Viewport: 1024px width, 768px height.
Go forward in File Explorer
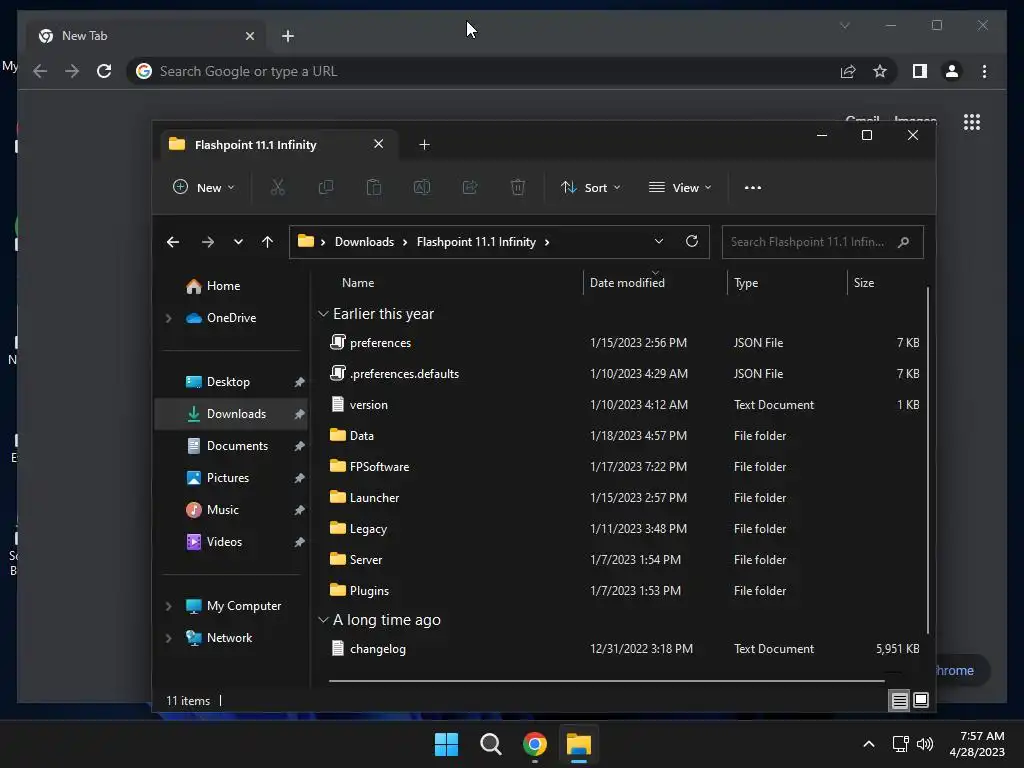click(x=208, y=242)
